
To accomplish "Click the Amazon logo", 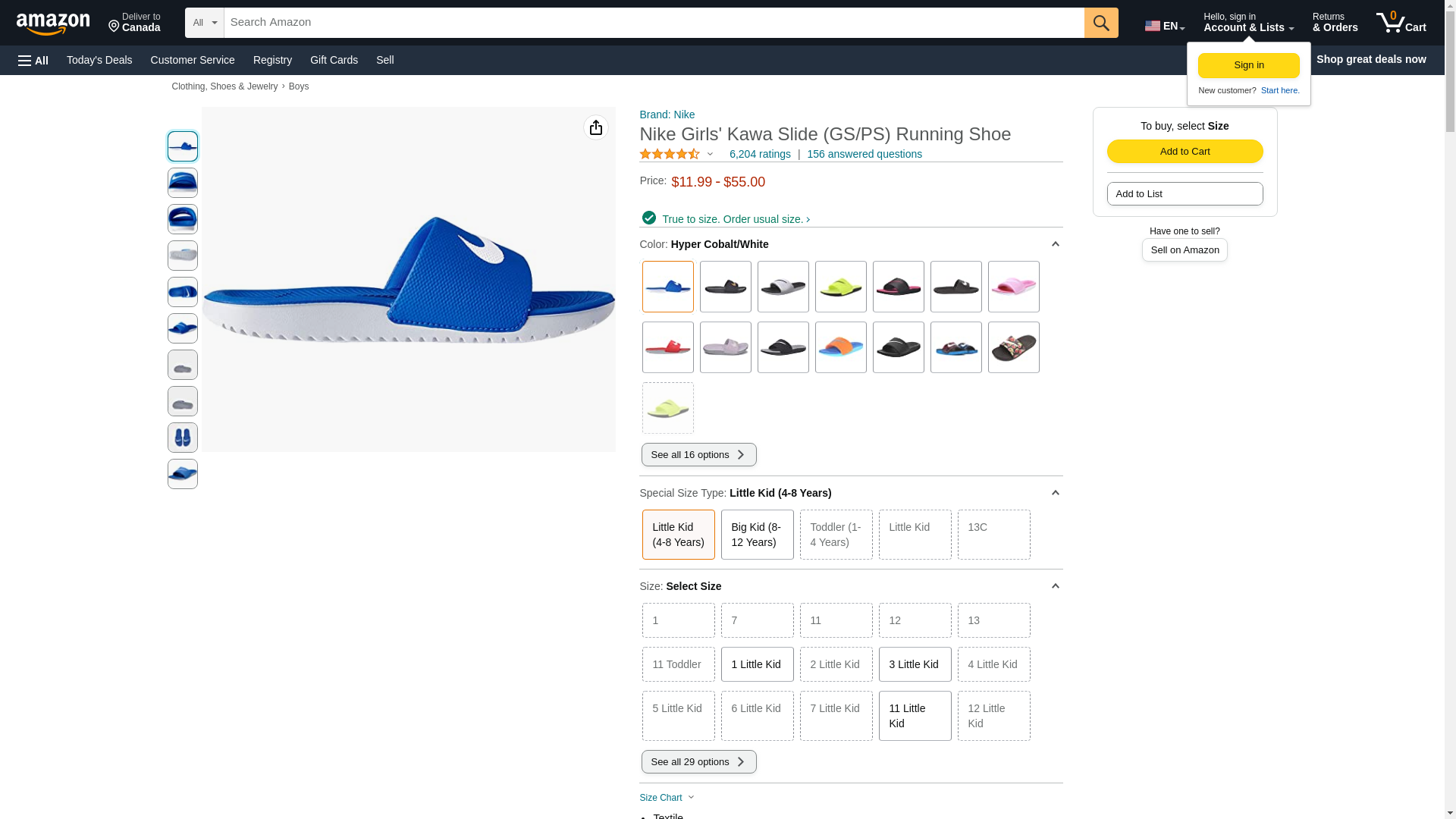I will coord(53,24).
